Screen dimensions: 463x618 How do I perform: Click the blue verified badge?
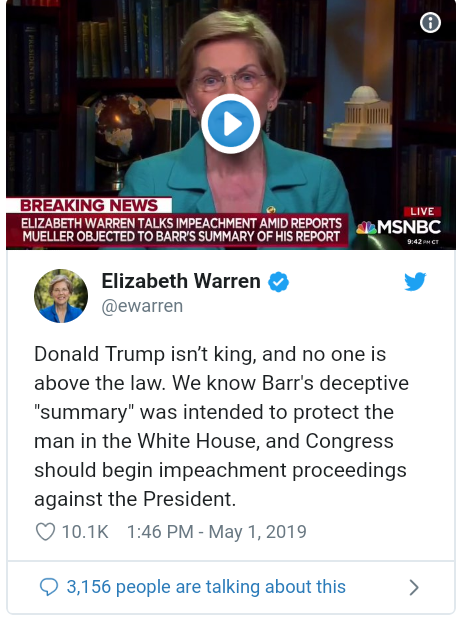coord(279,282)
